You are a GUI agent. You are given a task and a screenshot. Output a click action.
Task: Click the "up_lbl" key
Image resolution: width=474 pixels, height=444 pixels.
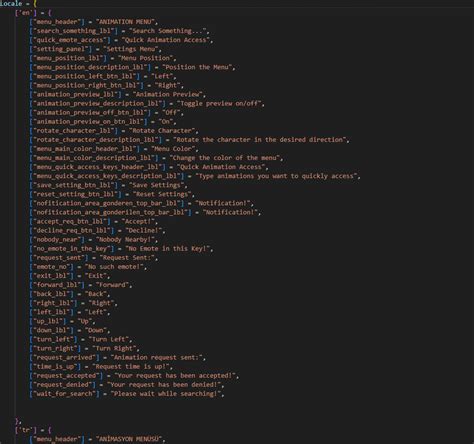coord(49,321)
